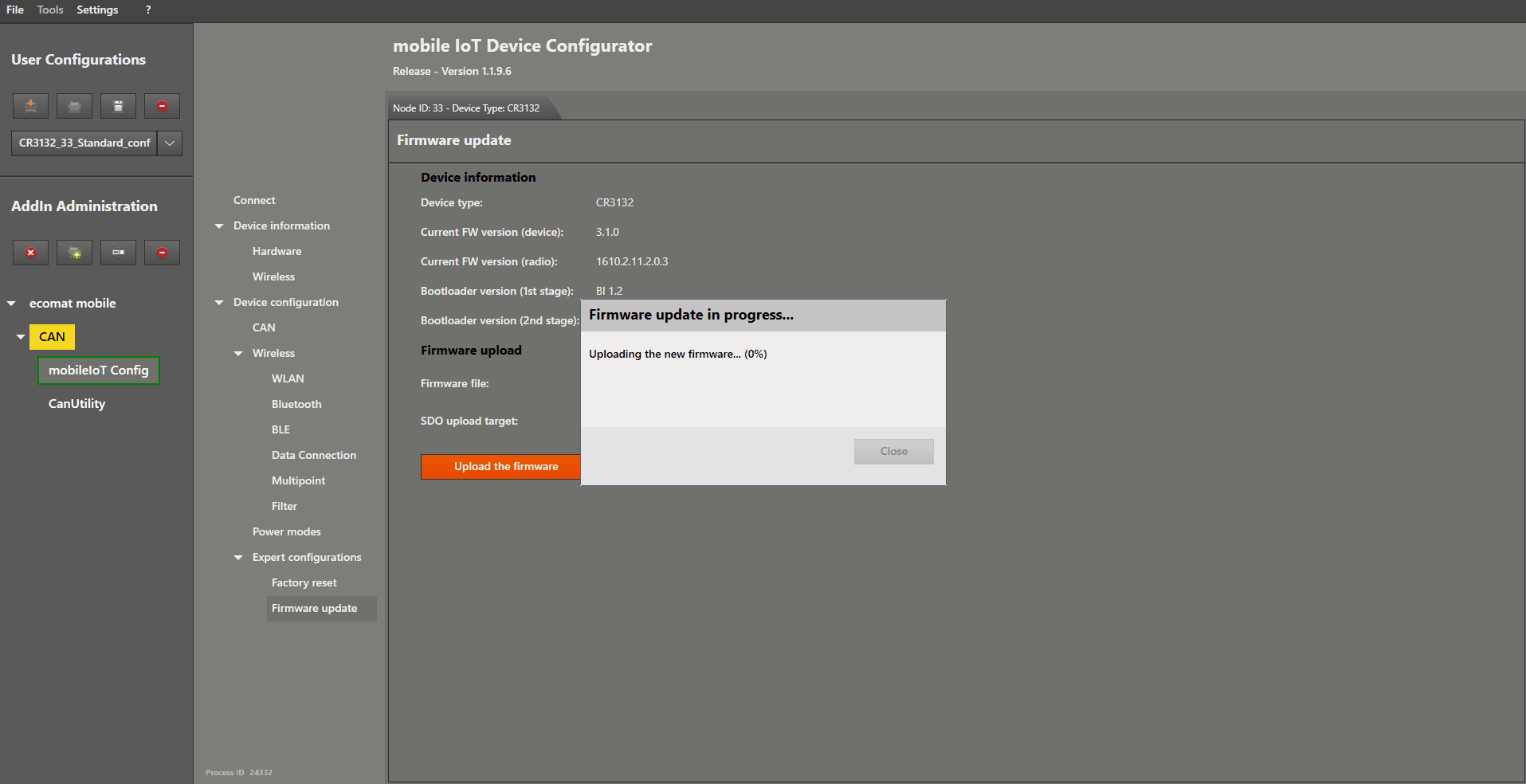The image size is (1526, 784).
Task: Open the CR3132_33_Standard_conf dropdown arrow
Action: (170, 143)
